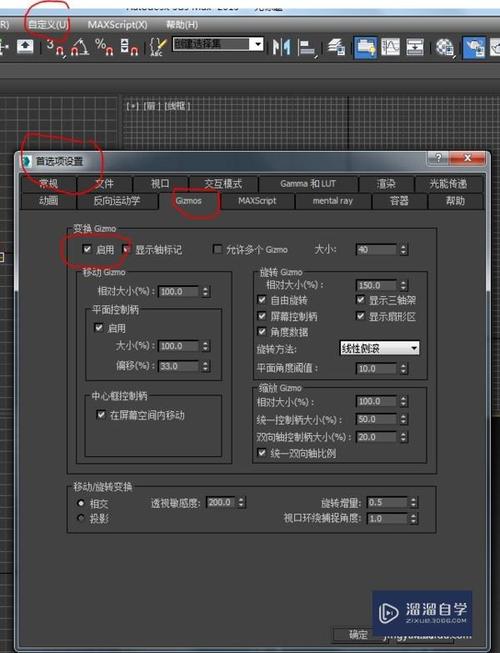500x653 pixels.
Task: Open the 自定义(U) menu
Action: coord(48,25)
